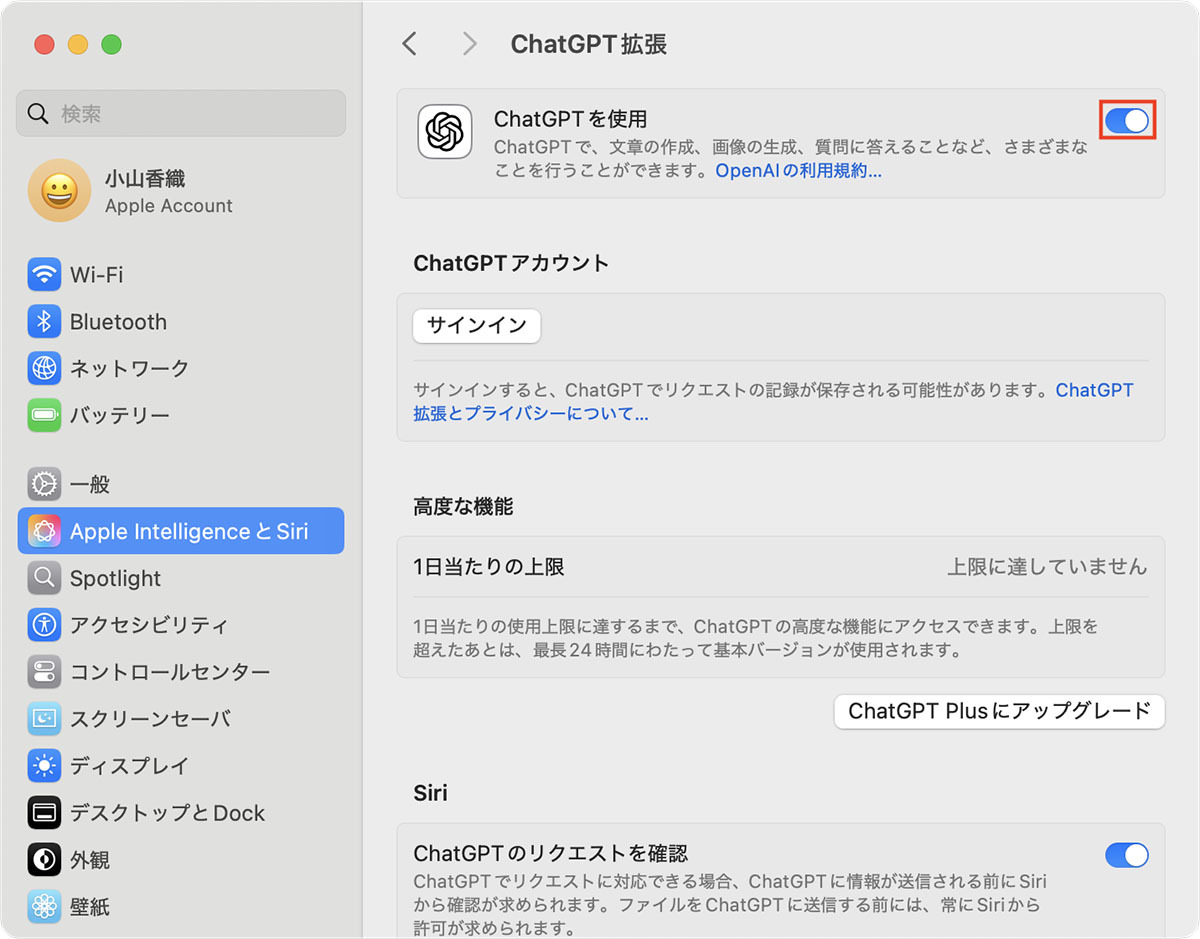
Task: Open the Bluetooth settings pane
Action: (181, 321)
